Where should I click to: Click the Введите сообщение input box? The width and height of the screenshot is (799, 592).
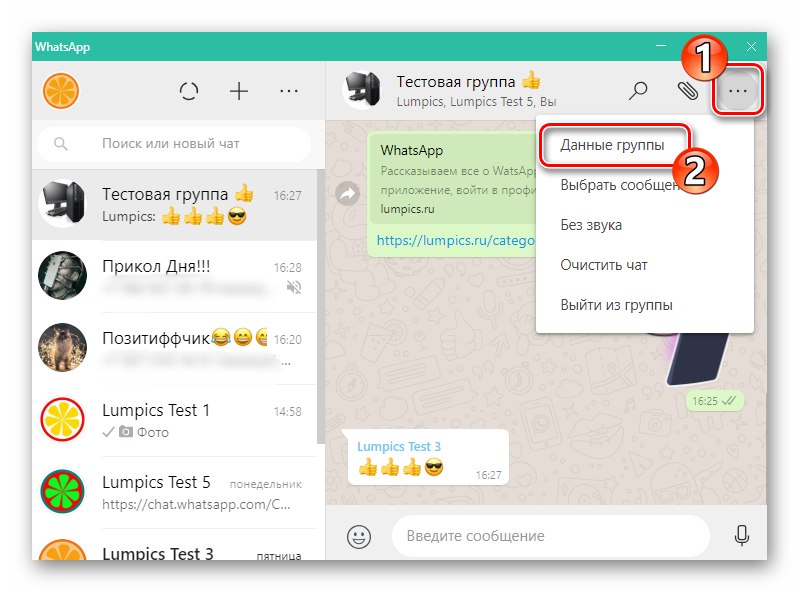pyautogui.click(x=550, y=536)
